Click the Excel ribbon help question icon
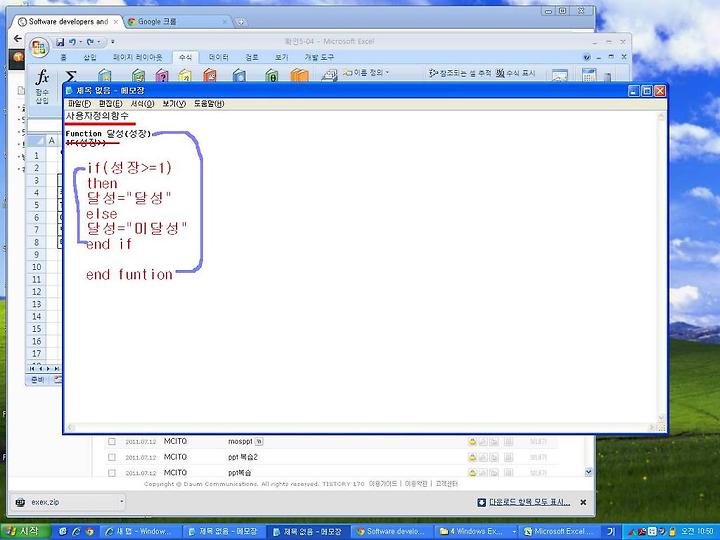 (586, 57)
